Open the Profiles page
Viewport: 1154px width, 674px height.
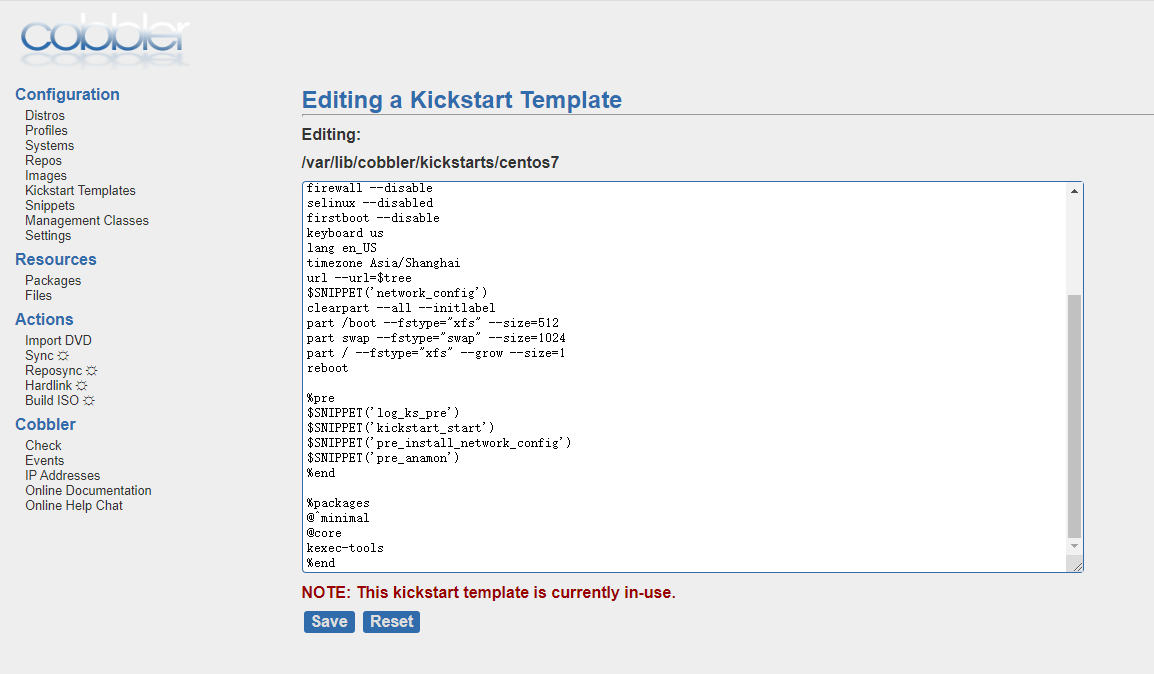(x=46, y=130)
